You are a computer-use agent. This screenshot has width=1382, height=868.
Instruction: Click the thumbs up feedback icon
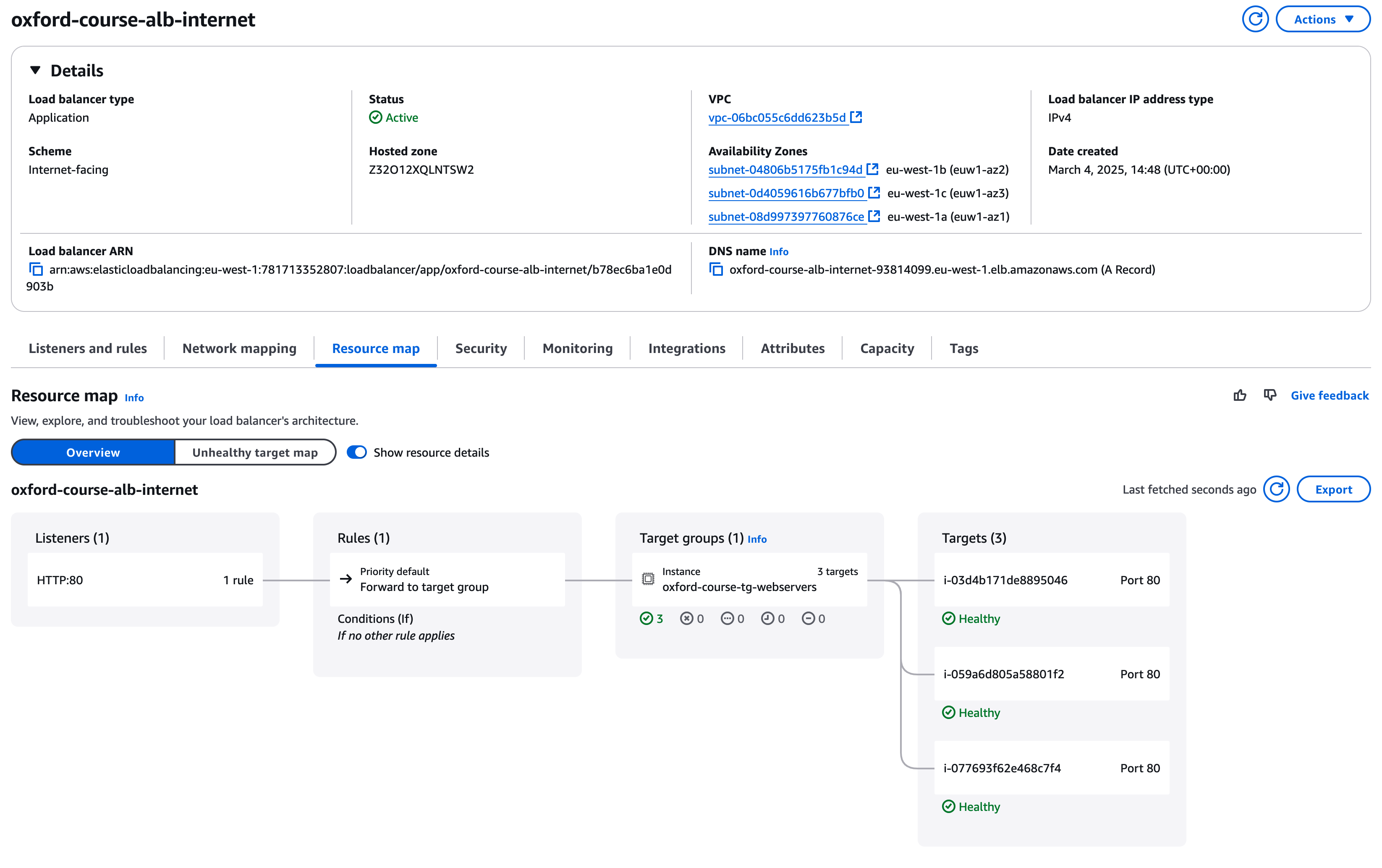[x=1240, y=395]
